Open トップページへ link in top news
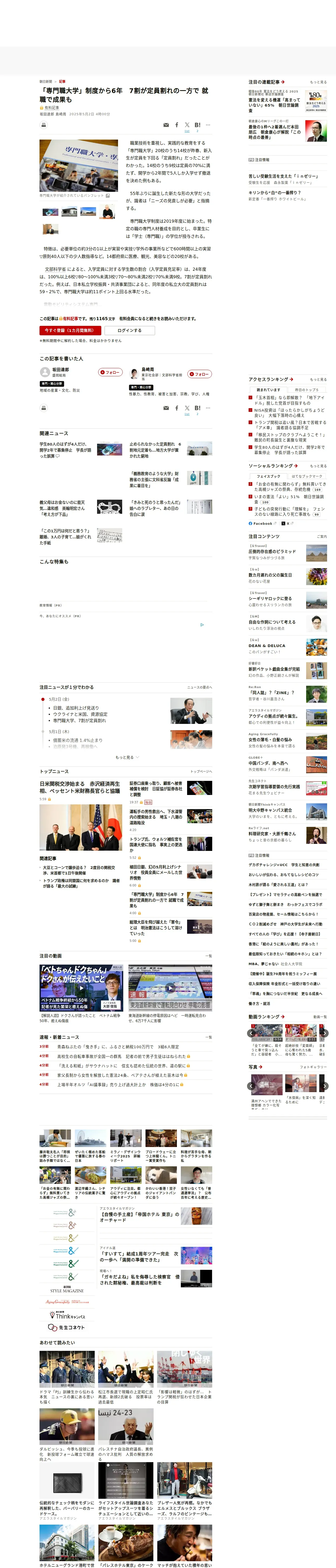Image resolution: width=336 pixels, height=1568 pixels. pyautogui.click(x=201, y=772)
